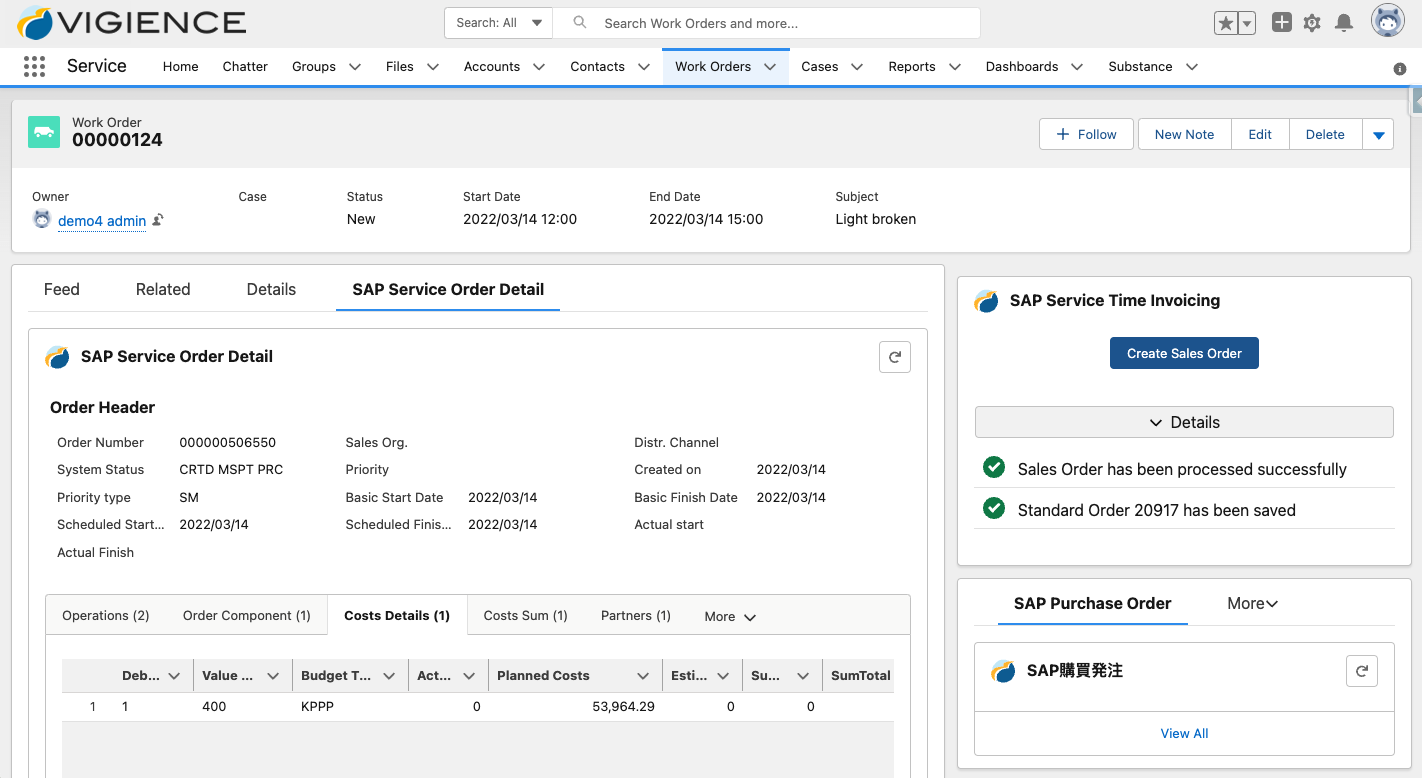Open the Partners (1) tab
Viewport: 1422px width, 778px height.
[x=636, y=616]
